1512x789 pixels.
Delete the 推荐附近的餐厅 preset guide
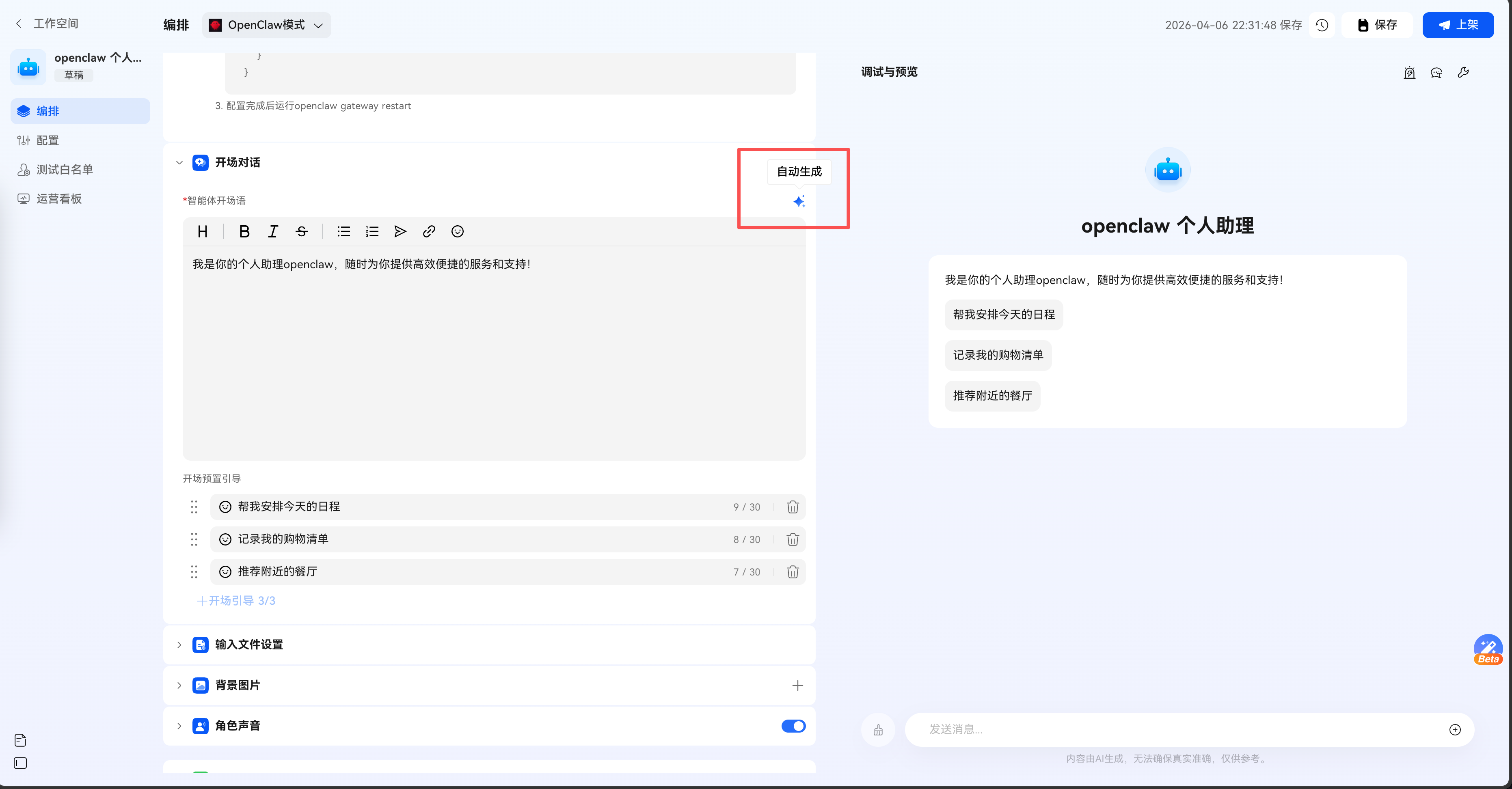pyautogui.click(x=793, y=572)
